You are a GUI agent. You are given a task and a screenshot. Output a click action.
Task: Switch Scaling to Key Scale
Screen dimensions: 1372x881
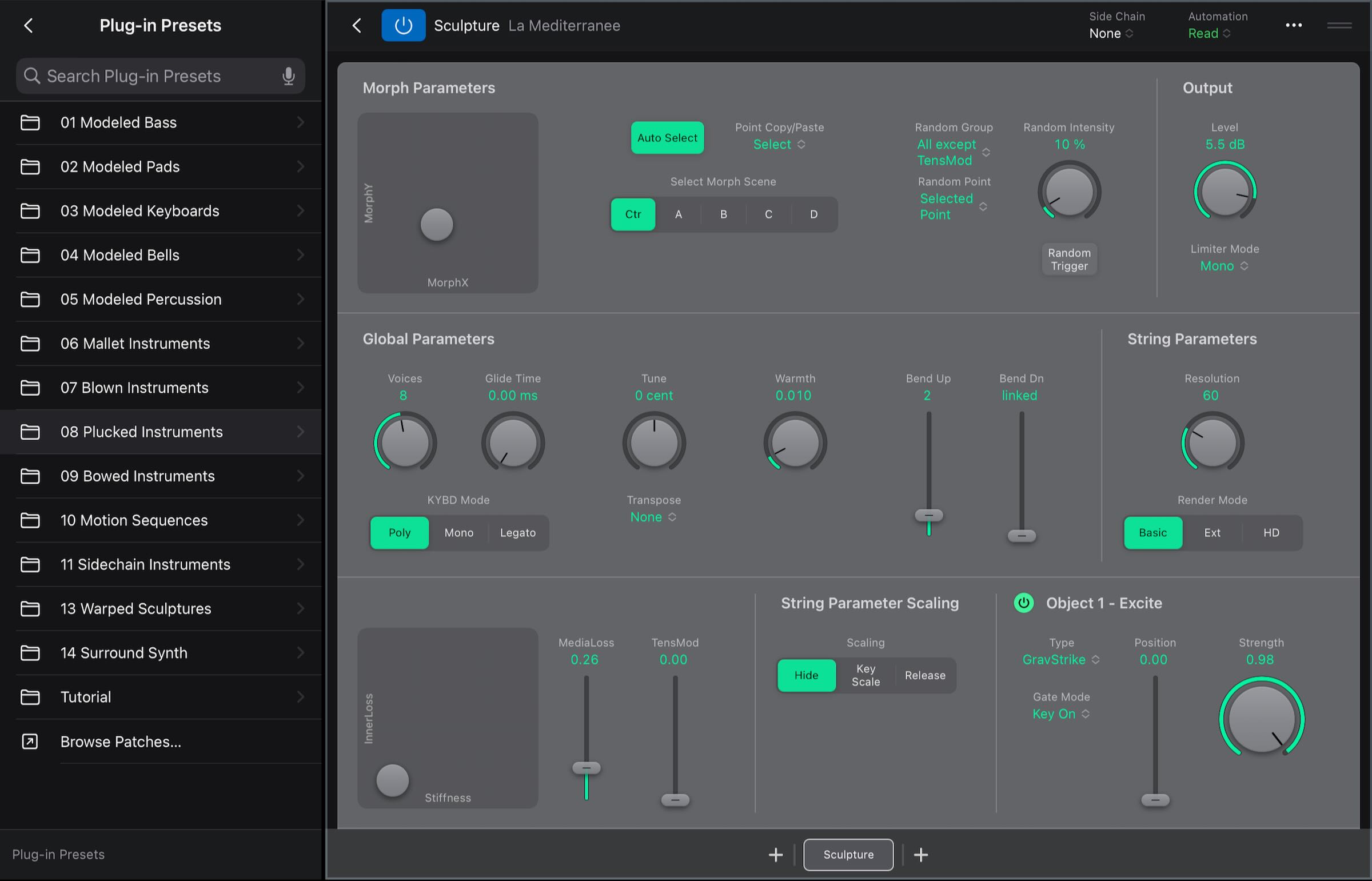(x=866, y=675)
